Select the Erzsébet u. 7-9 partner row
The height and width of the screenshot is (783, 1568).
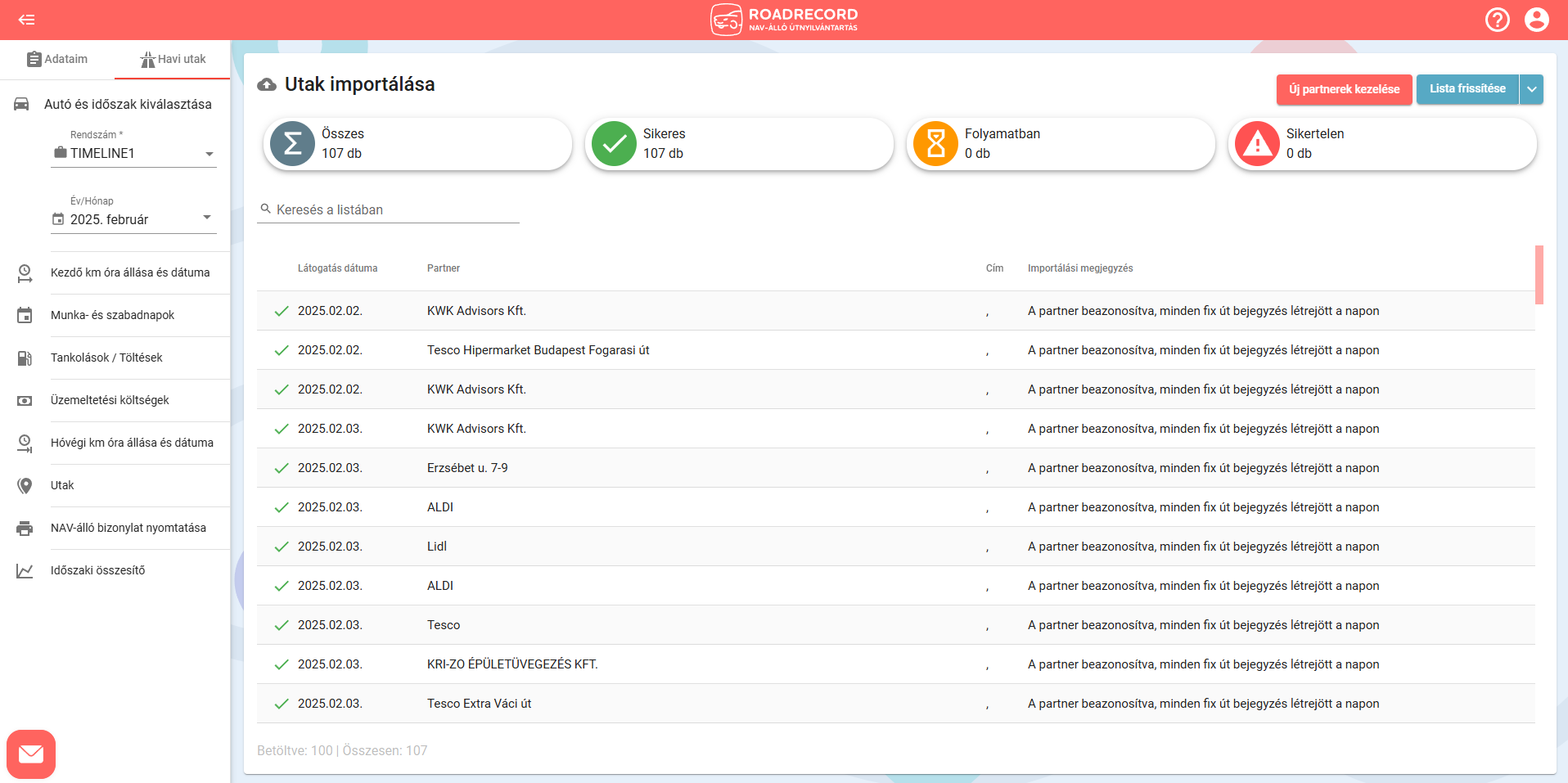click(x=896, y=468)
